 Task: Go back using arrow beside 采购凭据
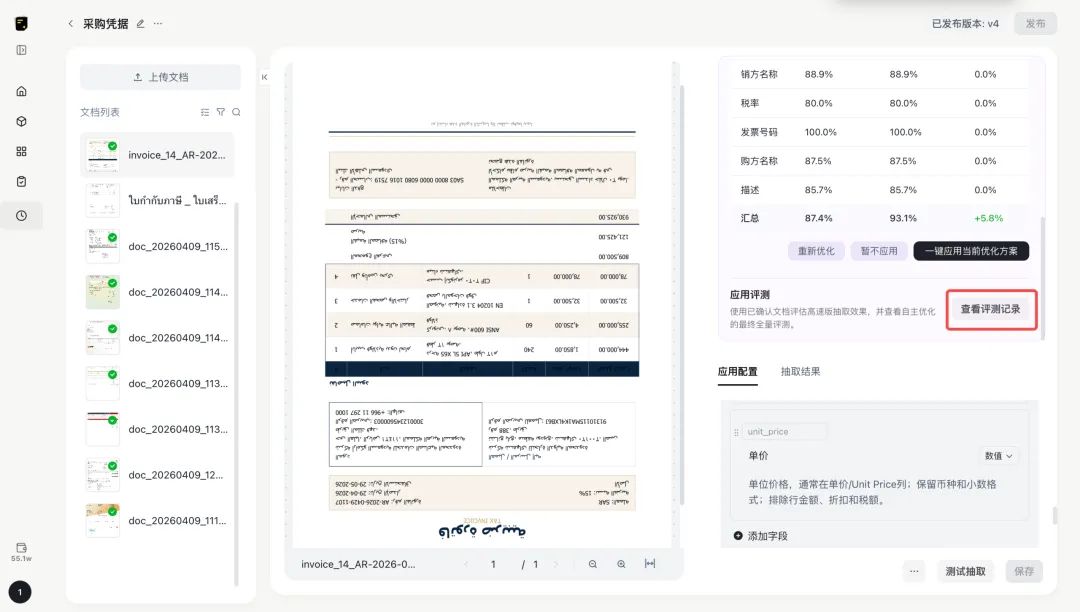tap(70, 23)
